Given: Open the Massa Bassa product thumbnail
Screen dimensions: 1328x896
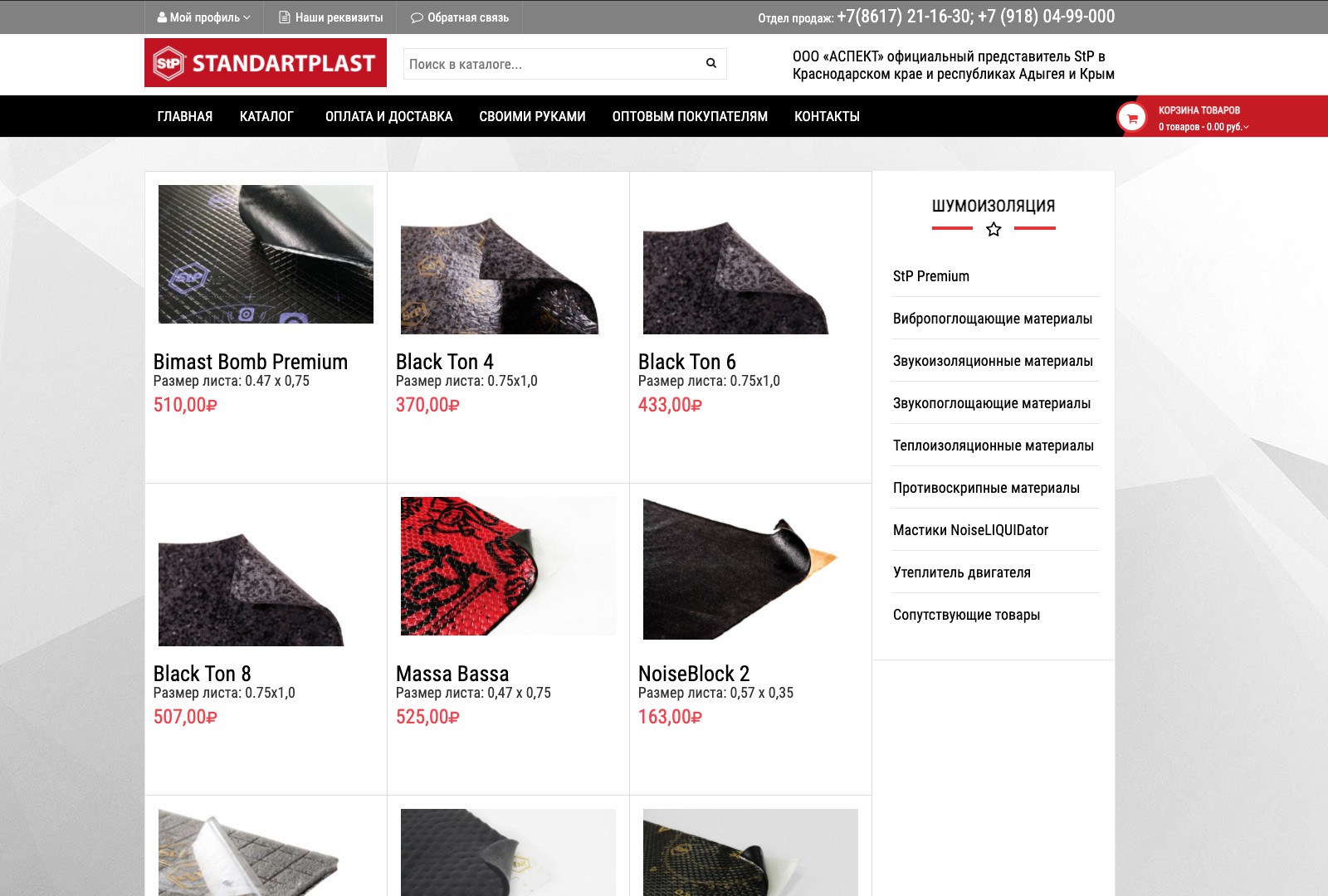Looking at the screenshot, I should point(508,567).
